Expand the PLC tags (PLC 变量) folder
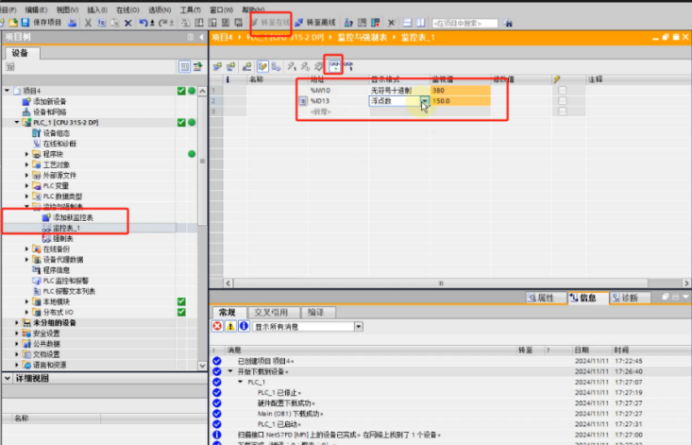Screen dimensions: 692x445 point(26,186)
